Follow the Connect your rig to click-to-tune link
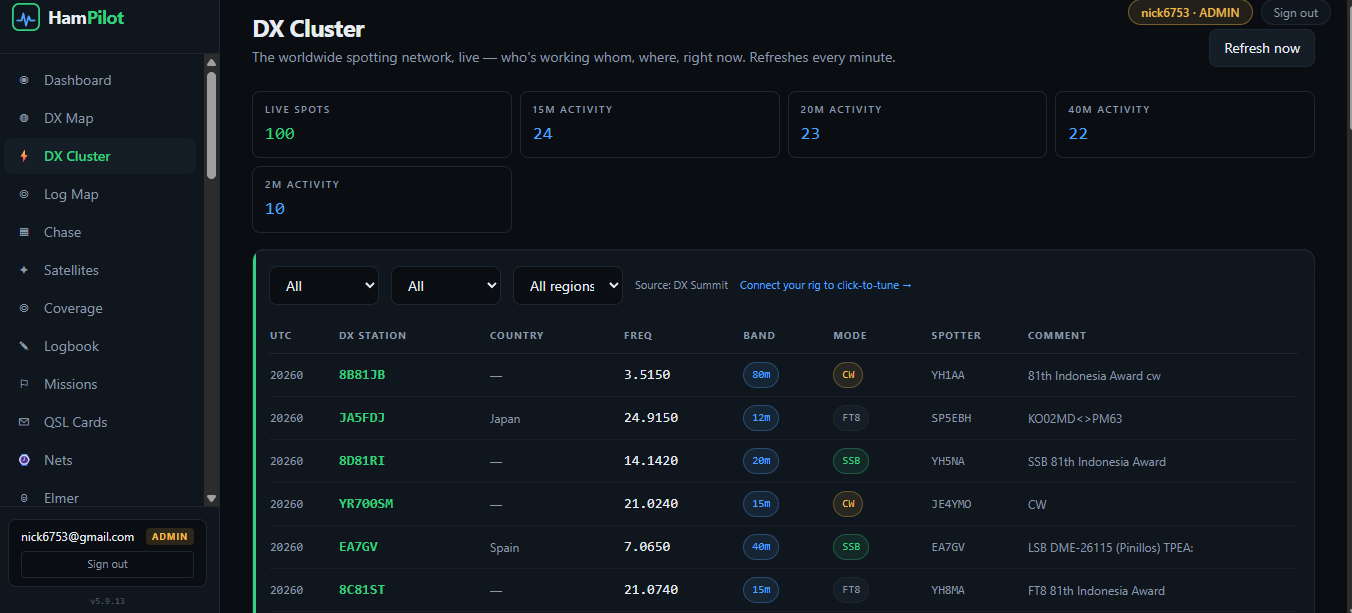The image size is (1352, 613). point(826,285)
